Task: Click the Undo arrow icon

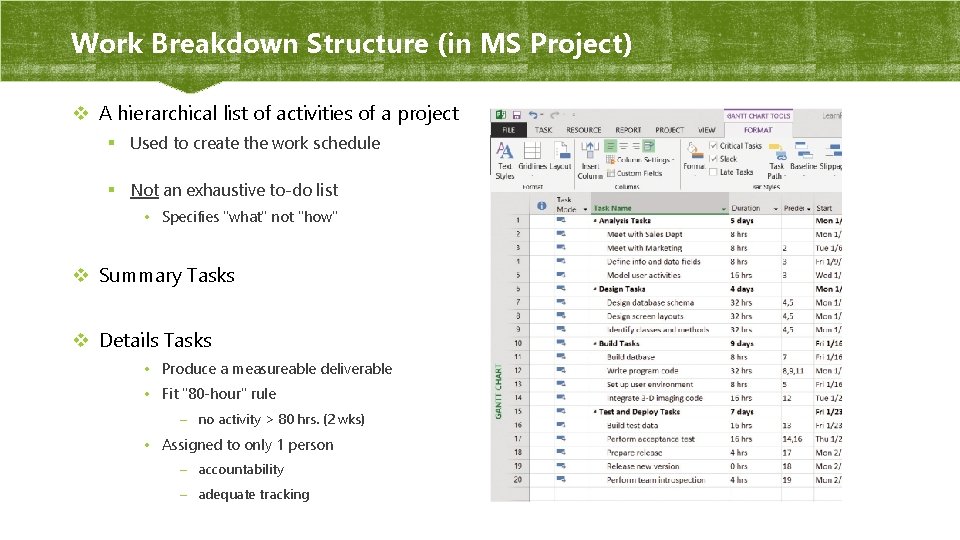Action: pos(534,115)
